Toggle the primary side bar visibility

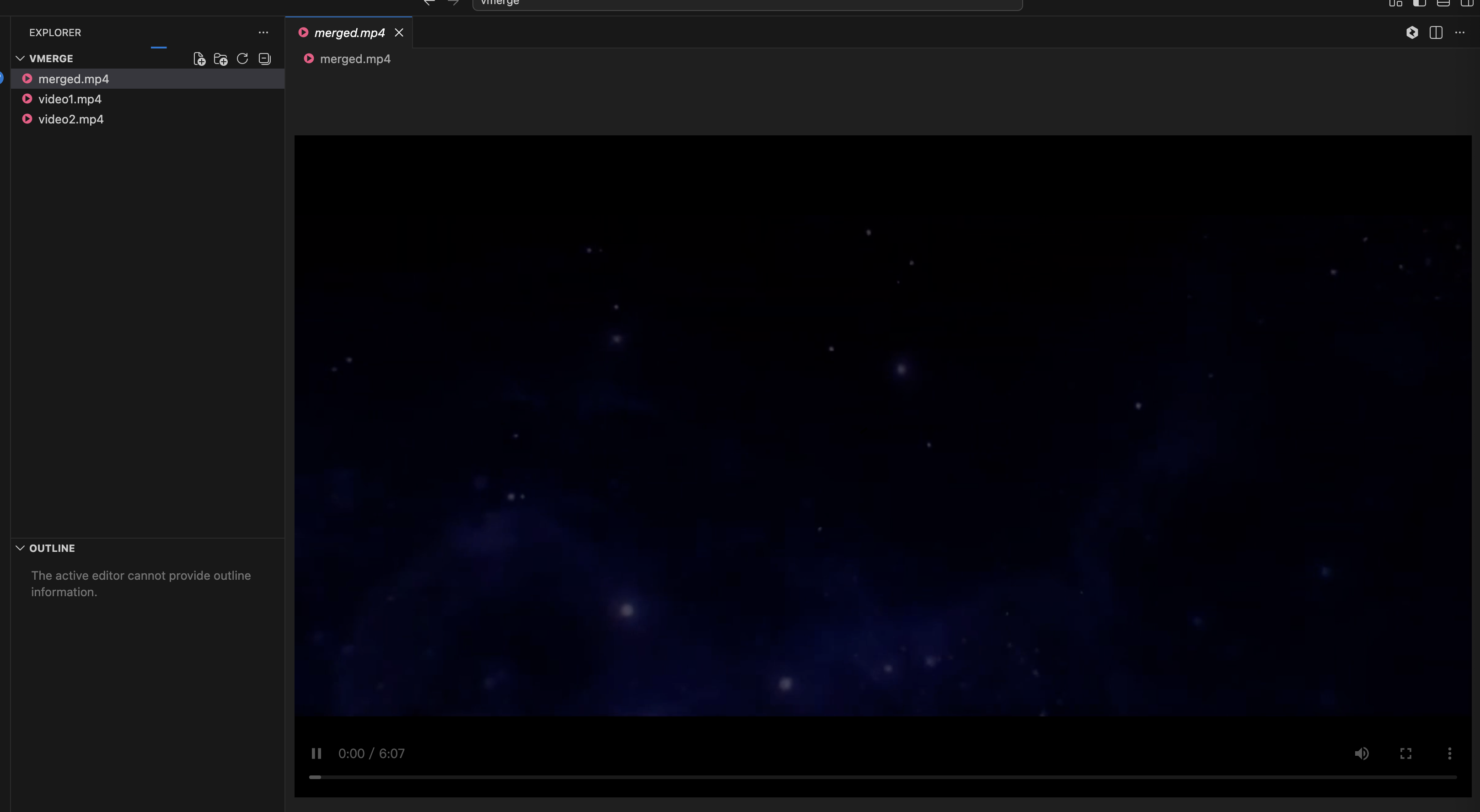(x=1419, y=2)
